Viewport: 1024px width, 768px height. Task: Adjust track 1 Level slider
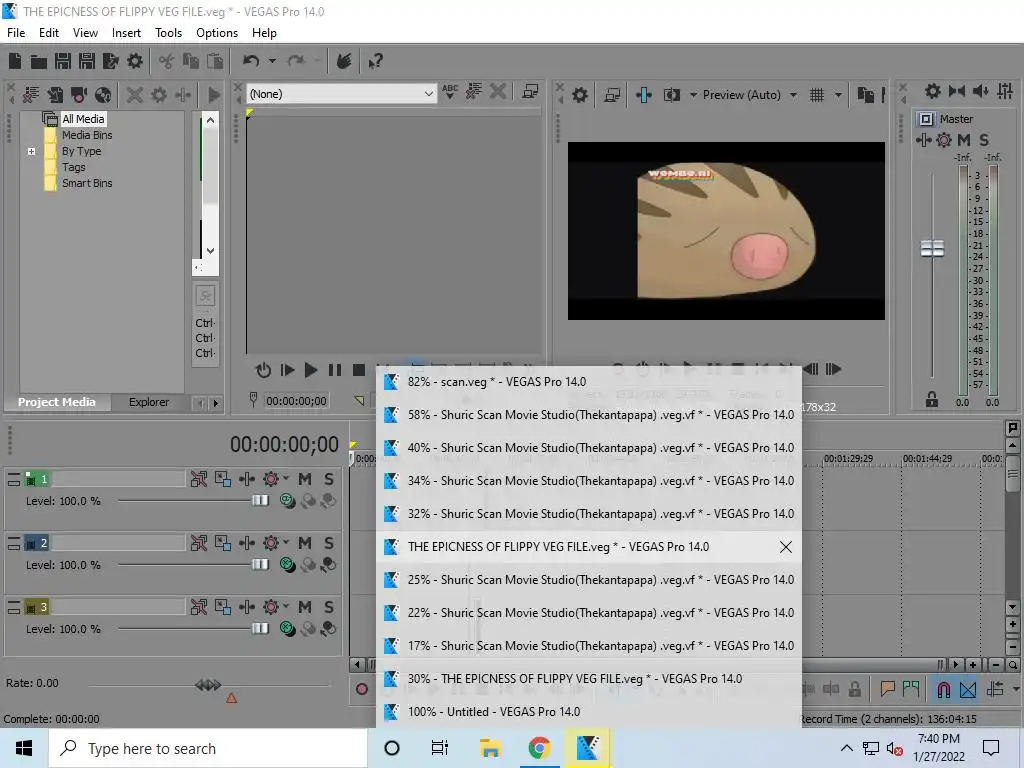tap(260, 501)
